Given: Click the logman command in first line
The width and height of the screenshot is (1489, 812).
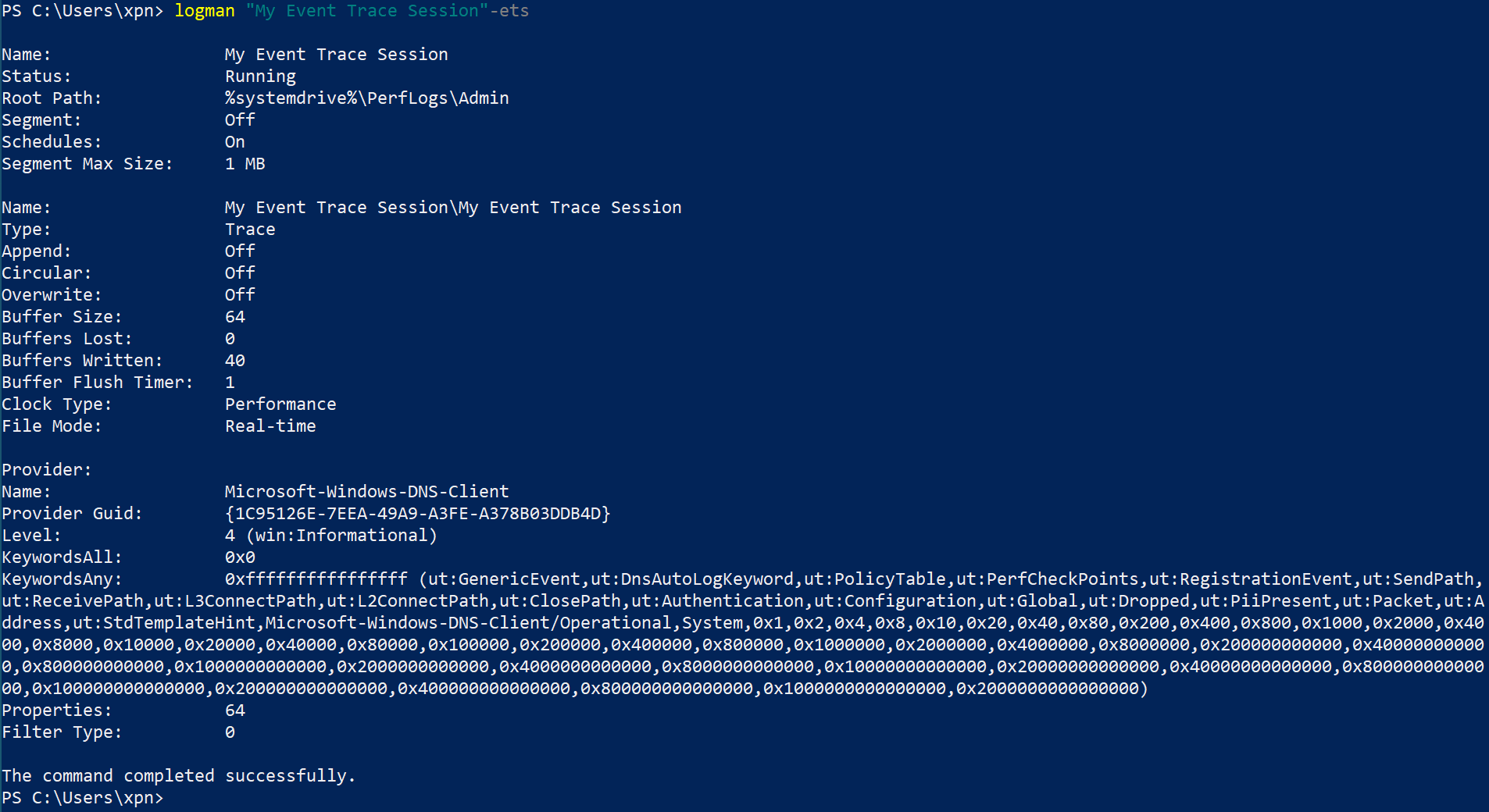Looking at the screenshot, I should 205,11.
